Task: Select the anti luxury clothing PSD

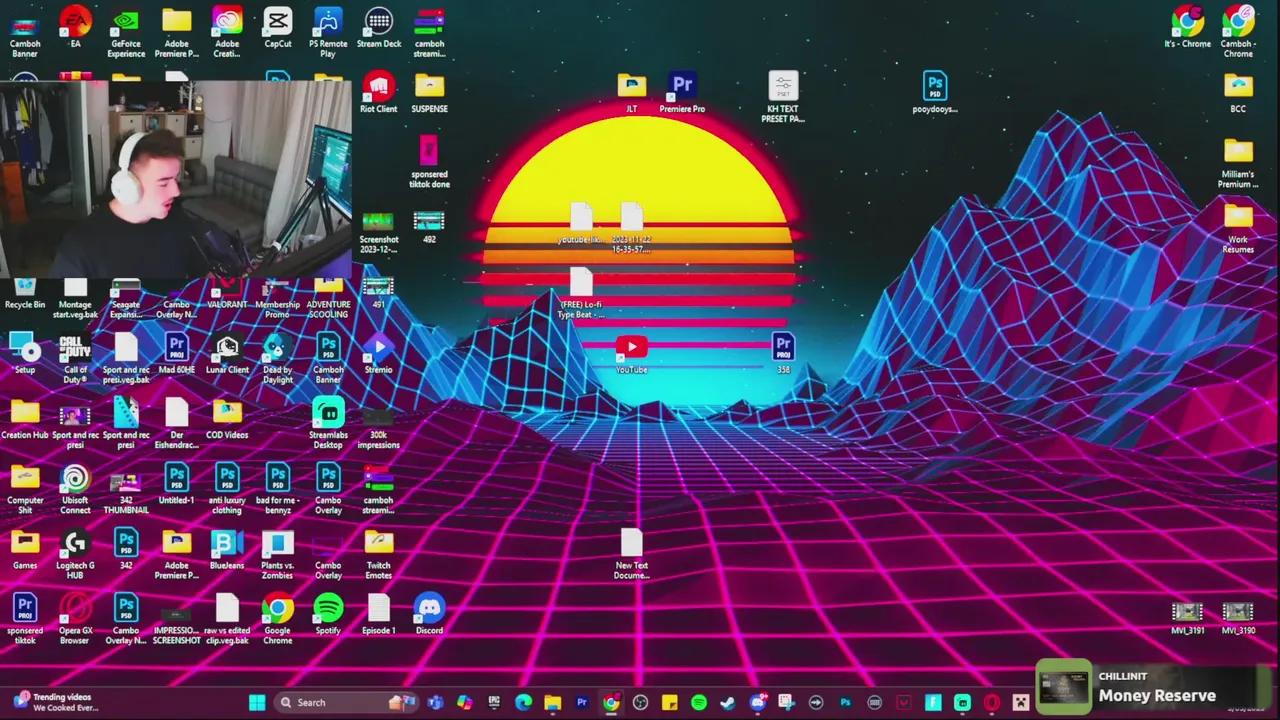Action: pyautogui.click(x=227, y=488)
